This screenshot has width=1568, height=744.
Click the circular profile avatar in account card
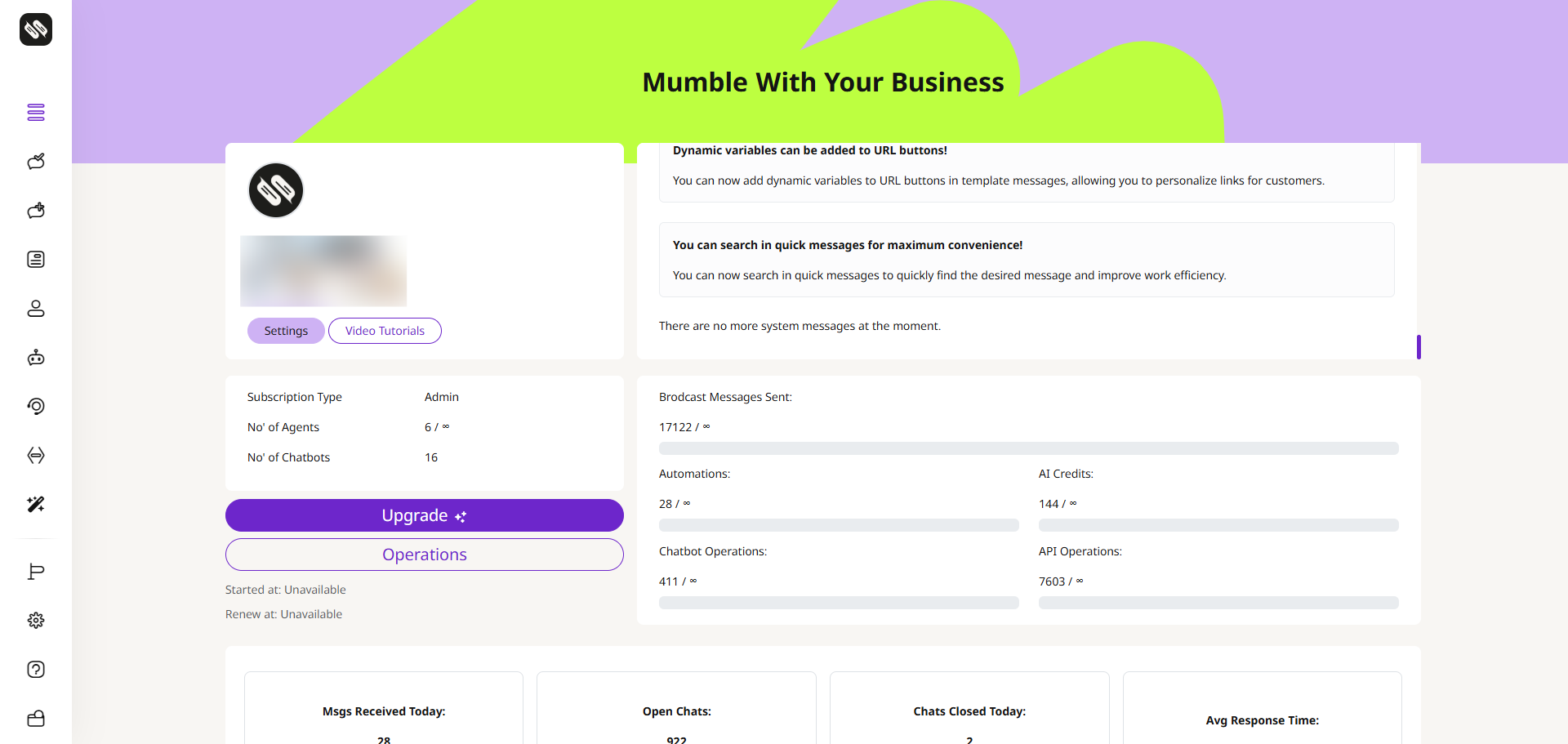[x=276, y=190]
